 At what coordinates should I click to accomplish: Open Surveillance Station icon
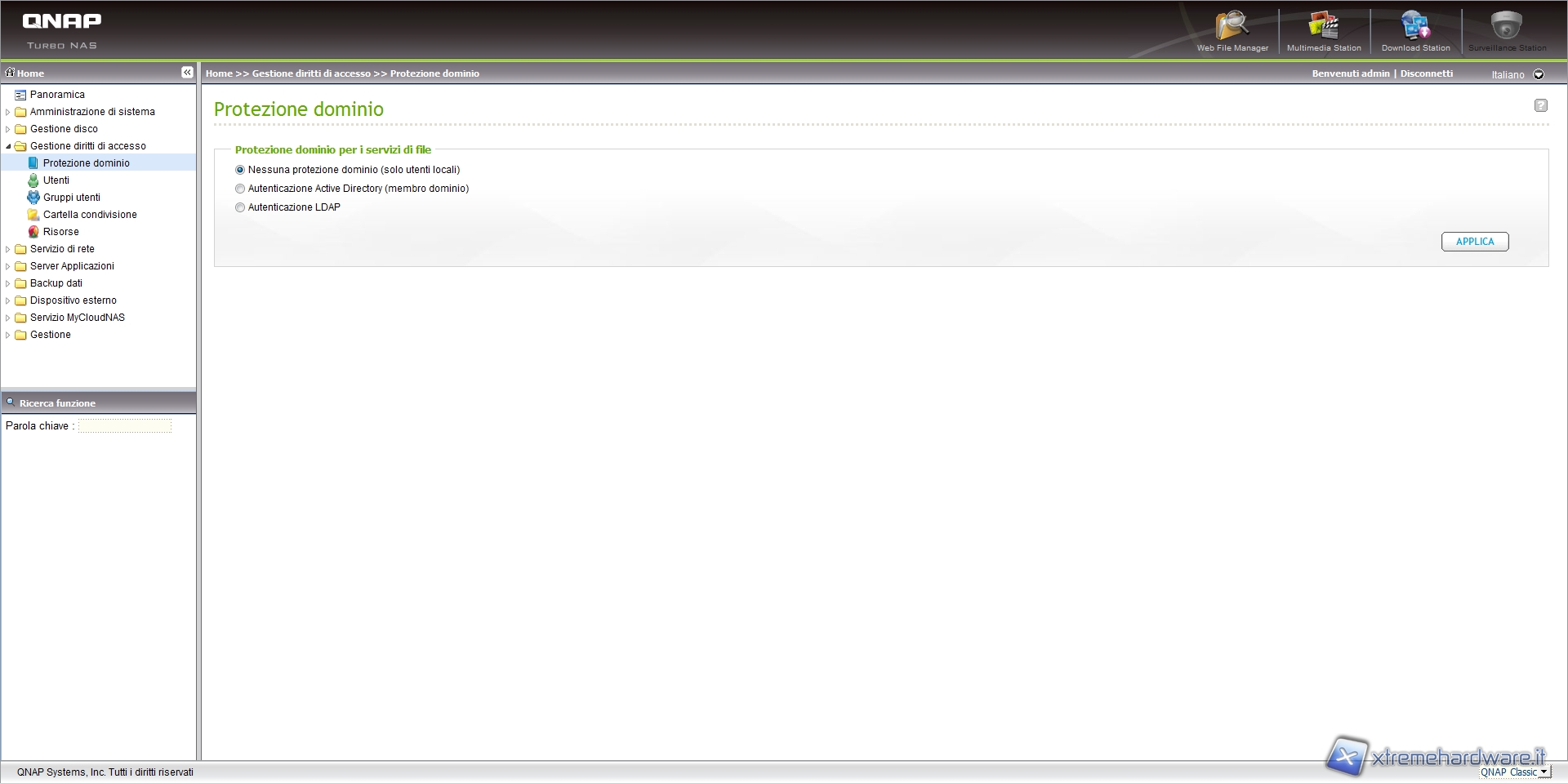point(1507,29)
